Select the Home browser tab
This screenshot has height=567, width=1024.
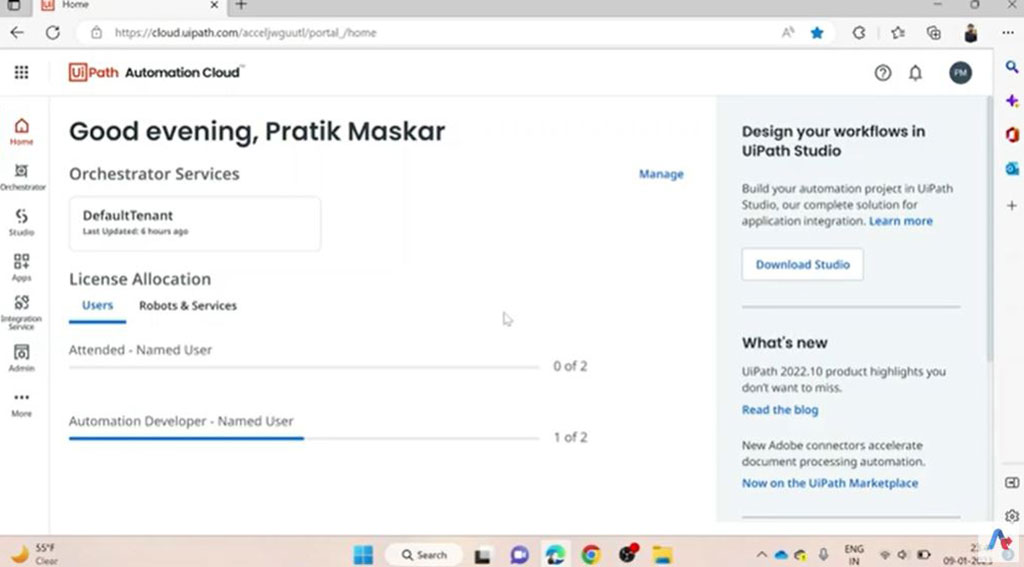coord(131,6)
